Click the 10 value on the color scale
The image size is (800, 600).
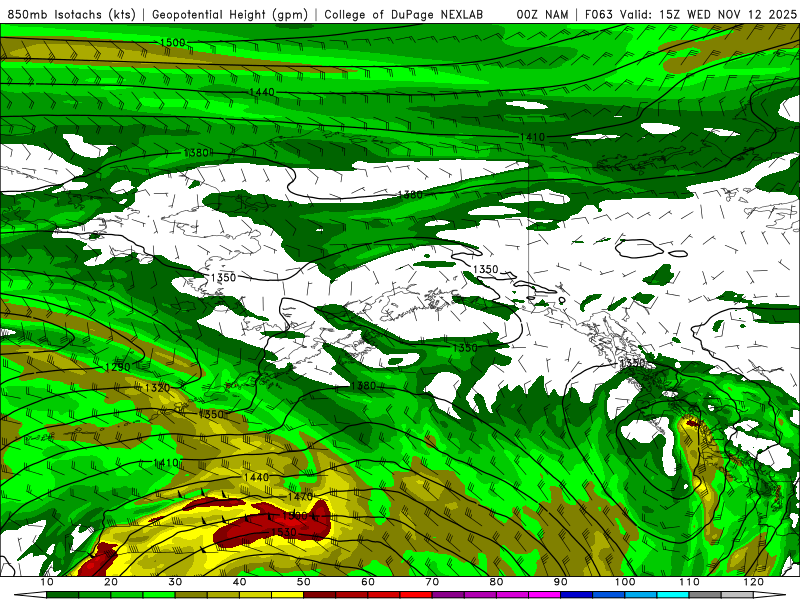coord(46,582)
